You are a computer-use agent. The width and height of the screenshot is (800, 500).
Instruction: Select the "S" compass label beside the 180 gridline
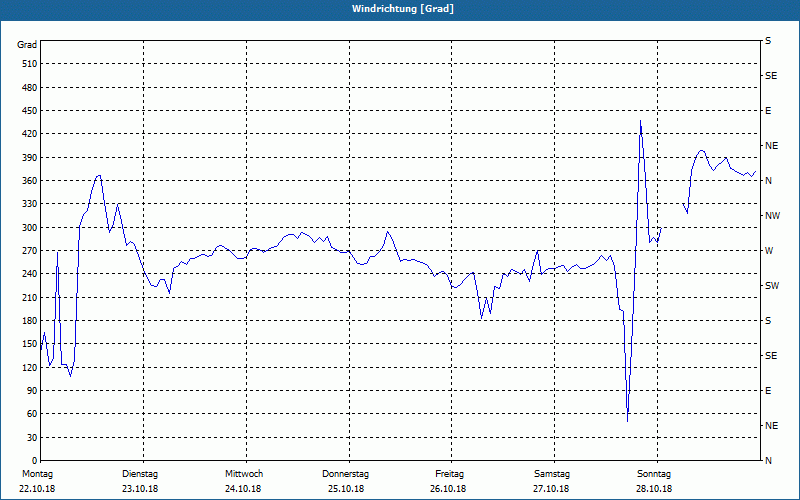pos(768,321)
